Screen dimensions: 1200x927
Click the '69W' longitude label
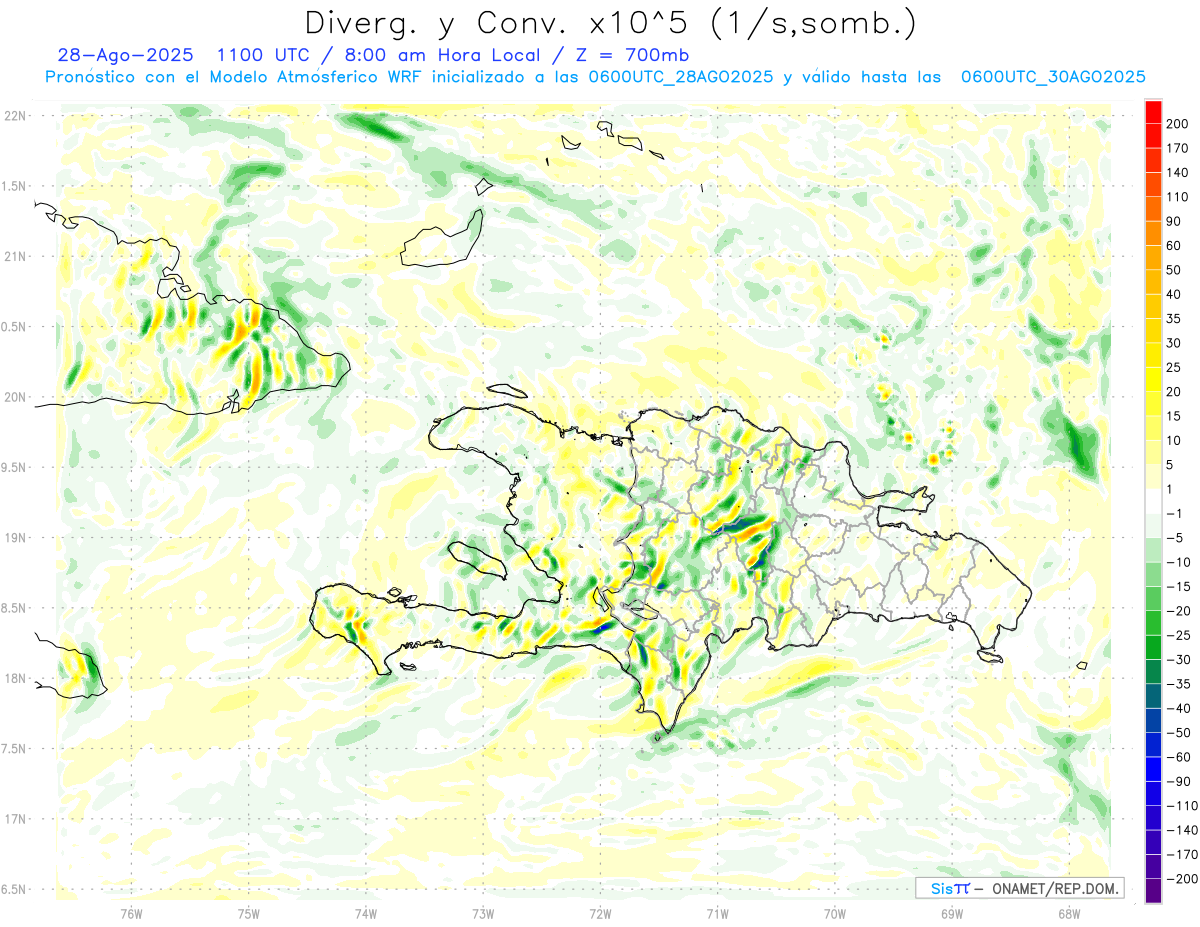pyautogui.click(x=952, y=913)
